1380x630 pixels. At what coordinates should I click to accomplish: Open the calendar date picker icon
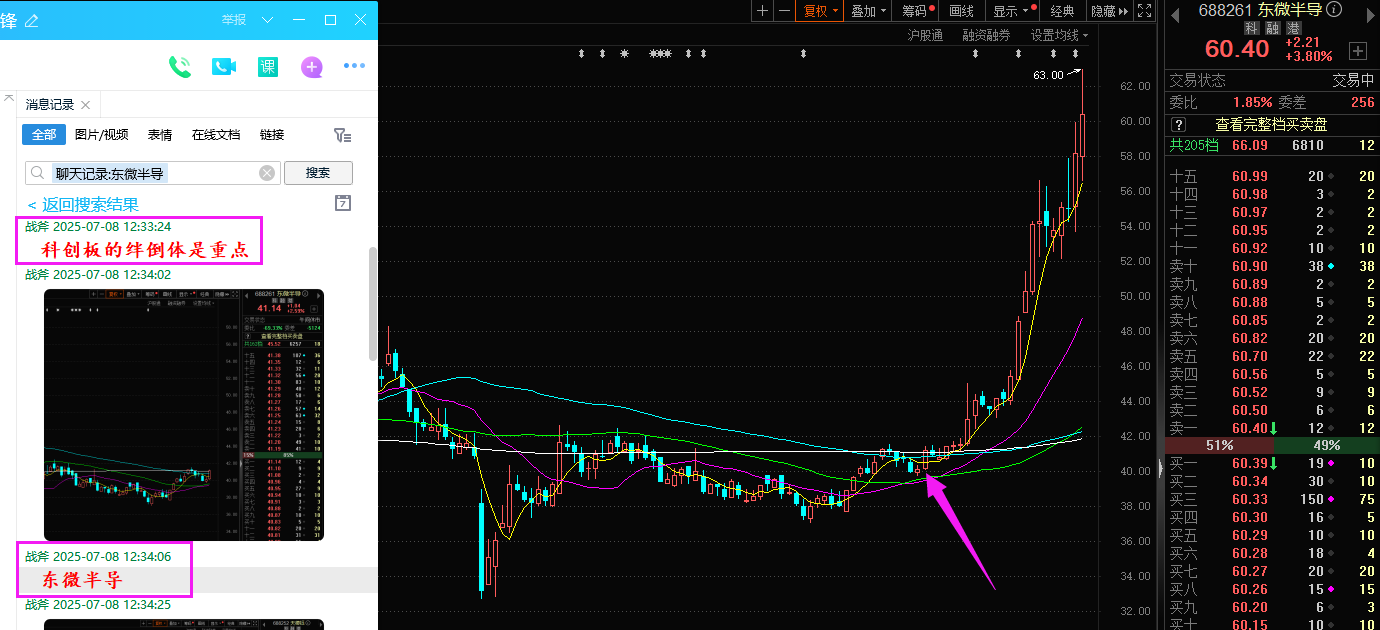tap(343, 203)
